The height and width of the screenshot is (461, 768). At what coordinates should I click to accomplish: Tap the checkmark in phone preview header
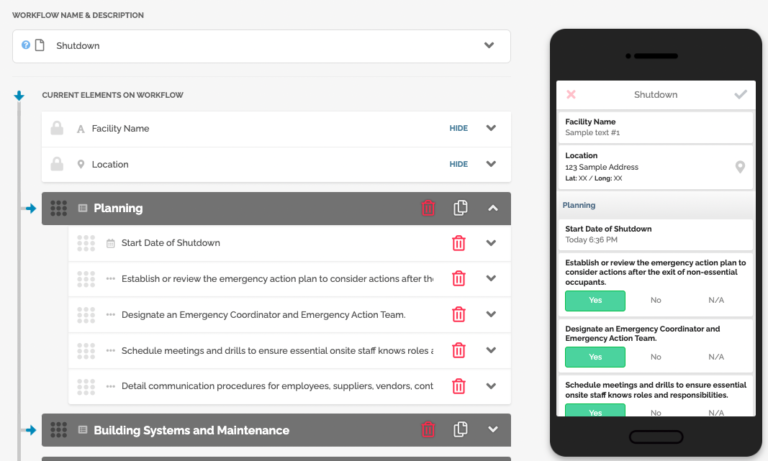pos(740,94)
